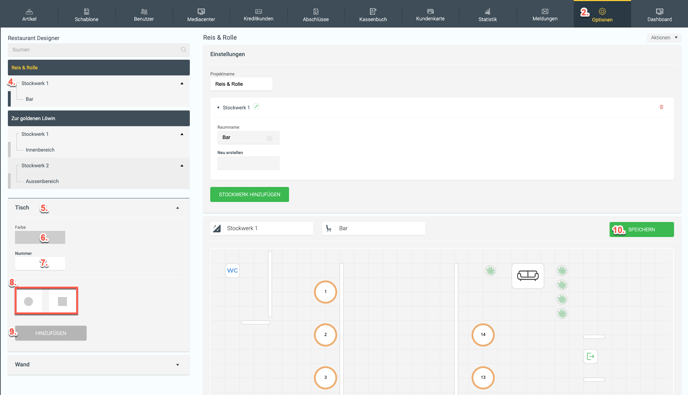This screenshot has height=395, width=688.
Task: Select table 13 on the floor plan
Action: pyautogui.click(x=483, y=377)
